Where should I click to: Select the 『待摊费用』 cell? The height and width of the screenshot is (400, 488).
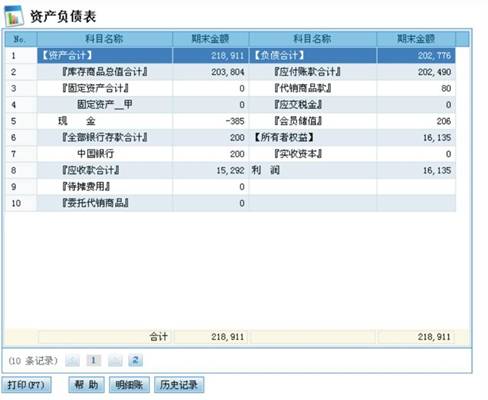pos(105,186)
